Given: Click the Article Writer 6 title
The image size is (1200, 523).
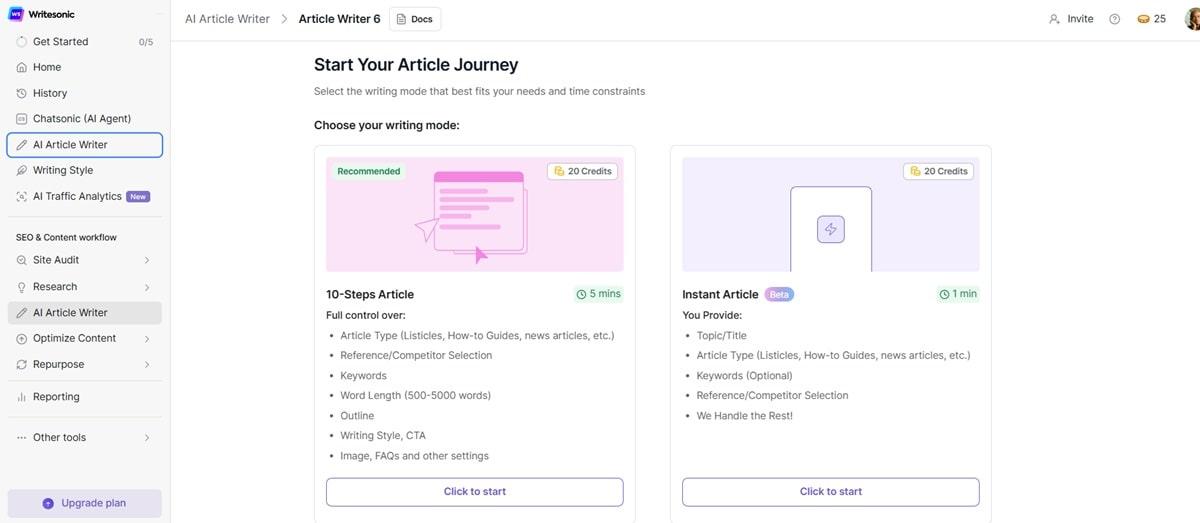Looking at the screenshot, I should tap(339, 19).
